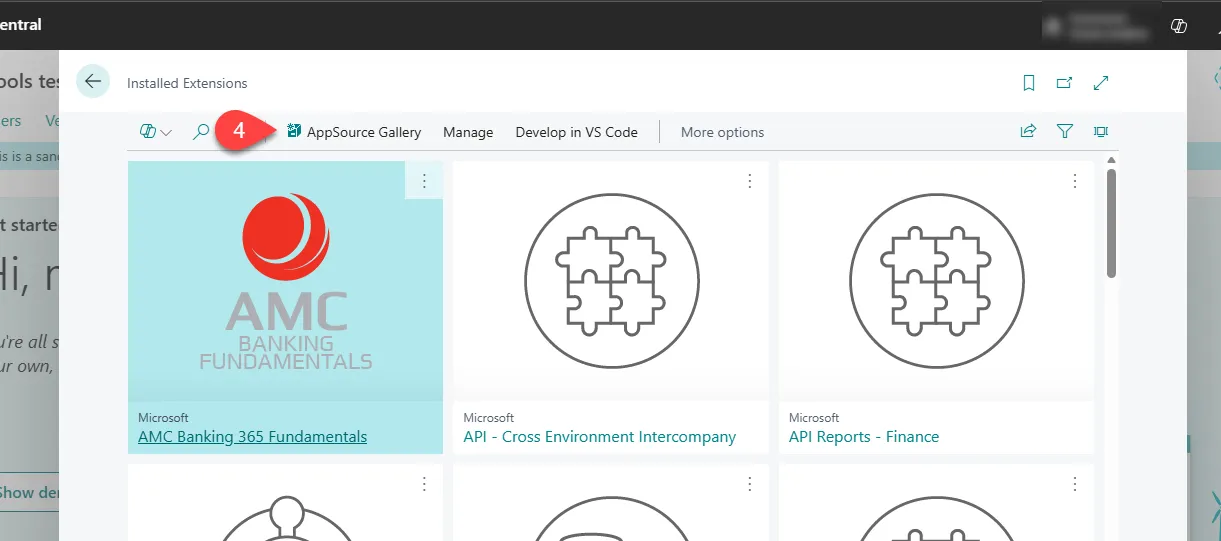Open Copilot dropdown in action bar
Screen dimensions: 1221x541
(x=156, y=132)
